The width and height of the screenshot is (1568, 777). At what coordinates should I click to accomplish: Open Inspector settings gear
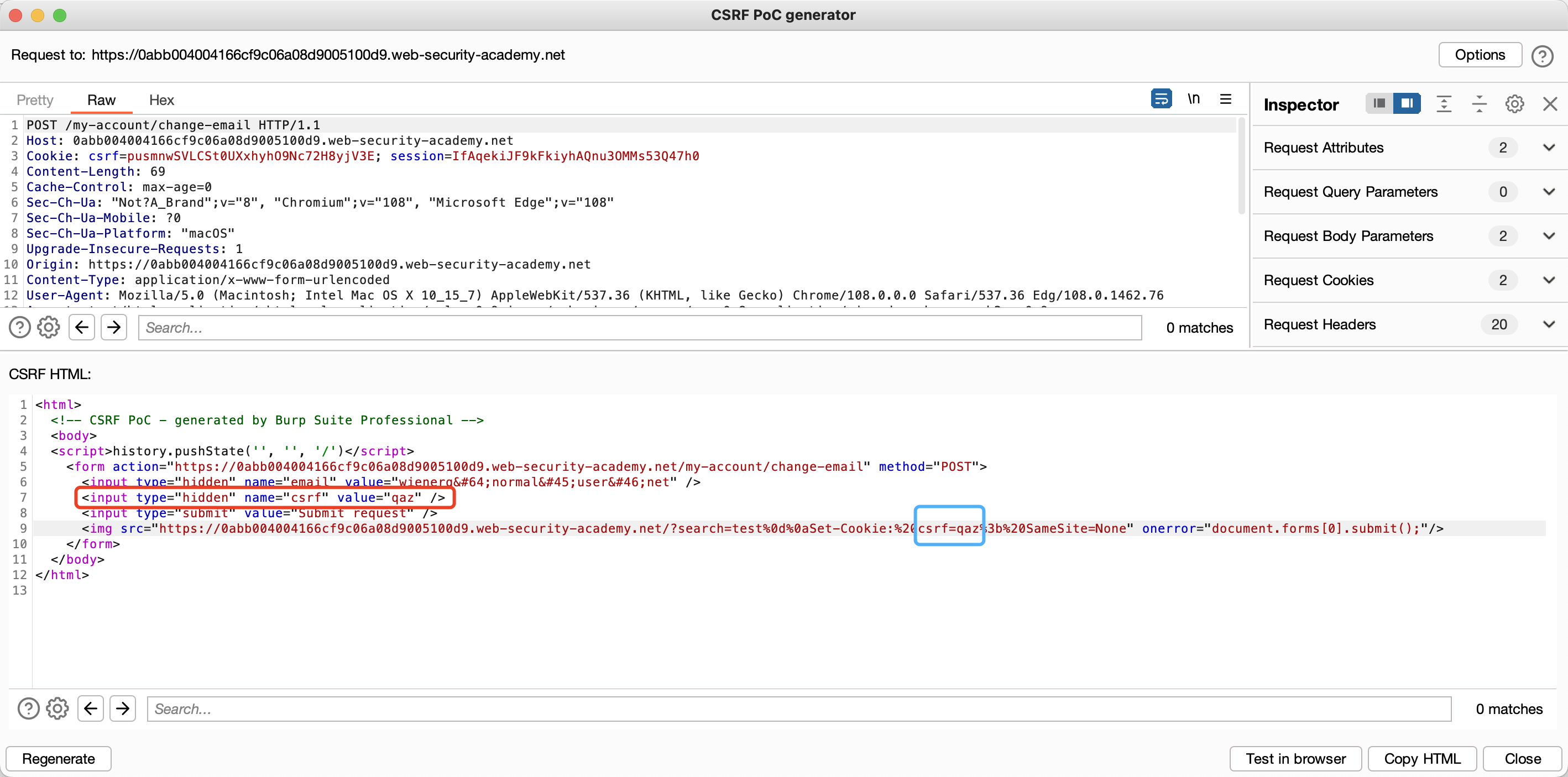pyautogui.click(x=1514, y=104)
